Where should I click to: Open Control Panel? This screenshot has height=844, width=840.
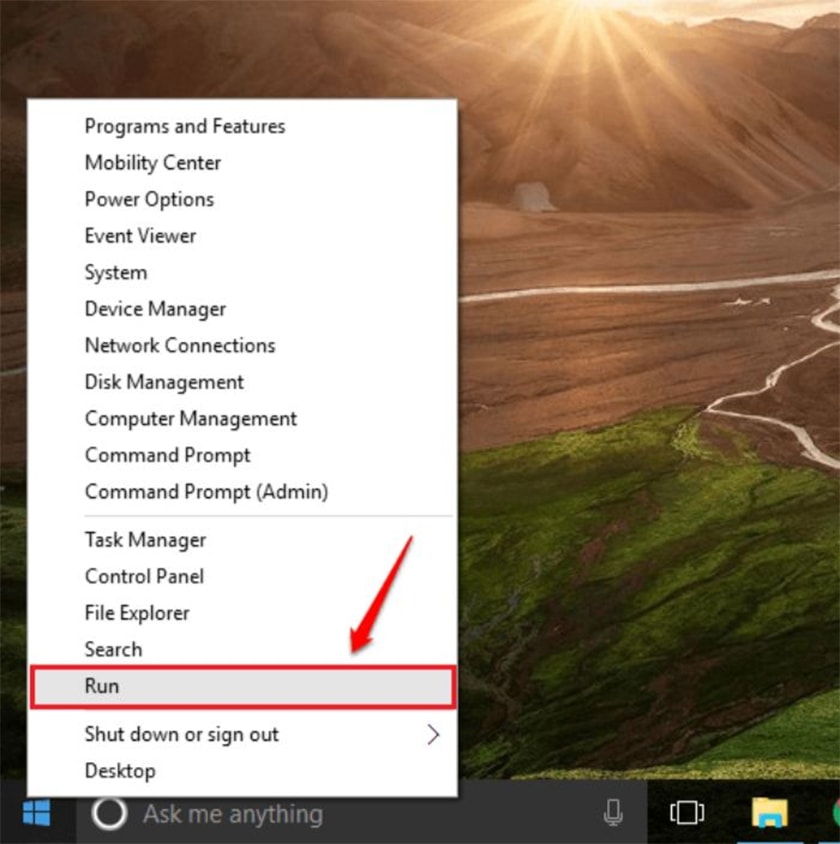coord(144,577)
